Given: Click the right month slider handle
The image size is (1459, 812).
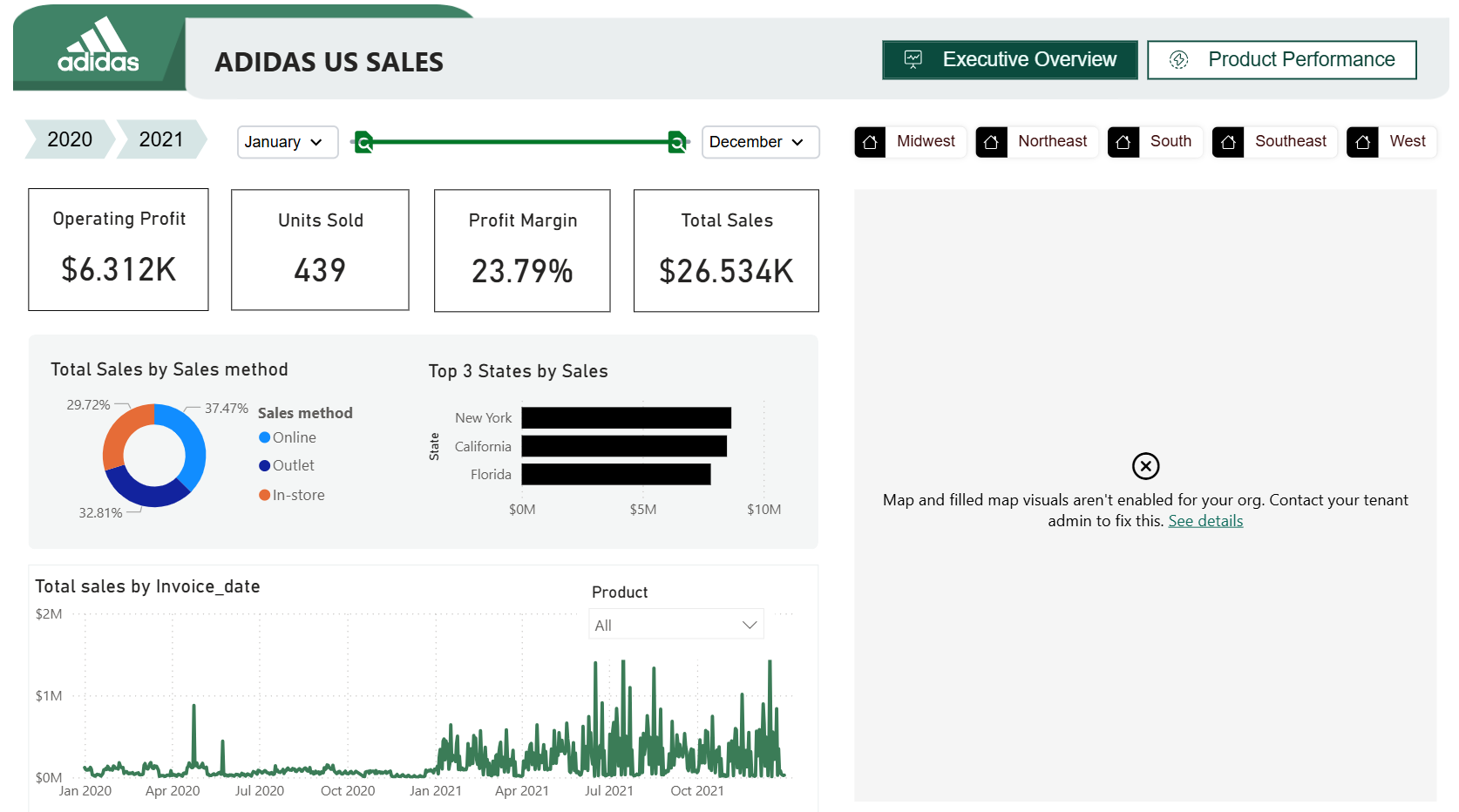Looking at the screenshot, I should tap(676, 141).
